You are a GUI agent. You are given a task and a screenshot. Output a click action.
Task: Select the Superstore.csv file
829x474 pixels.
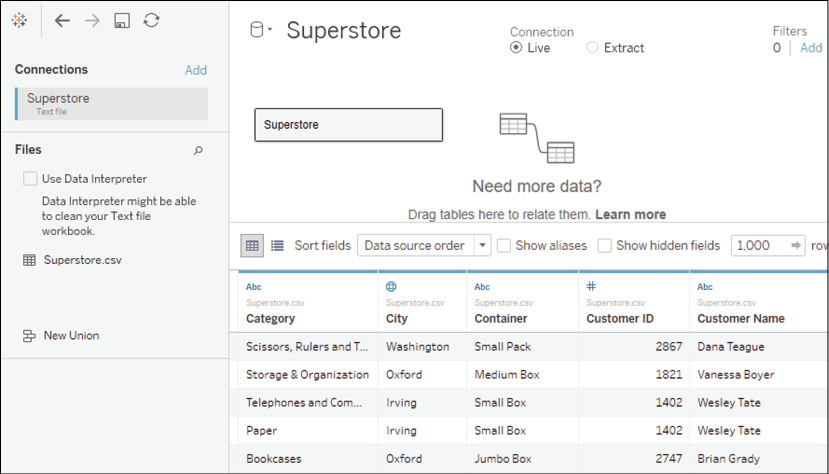[82, 260]
